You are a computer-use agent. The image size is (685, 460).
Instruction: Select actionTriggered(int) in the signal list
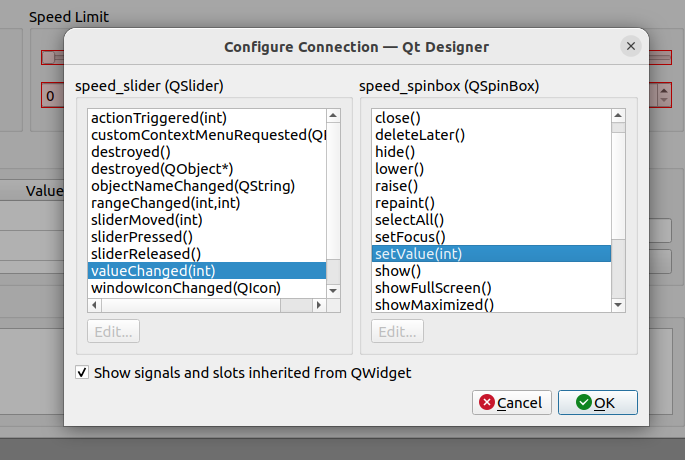tap(207, 118)
